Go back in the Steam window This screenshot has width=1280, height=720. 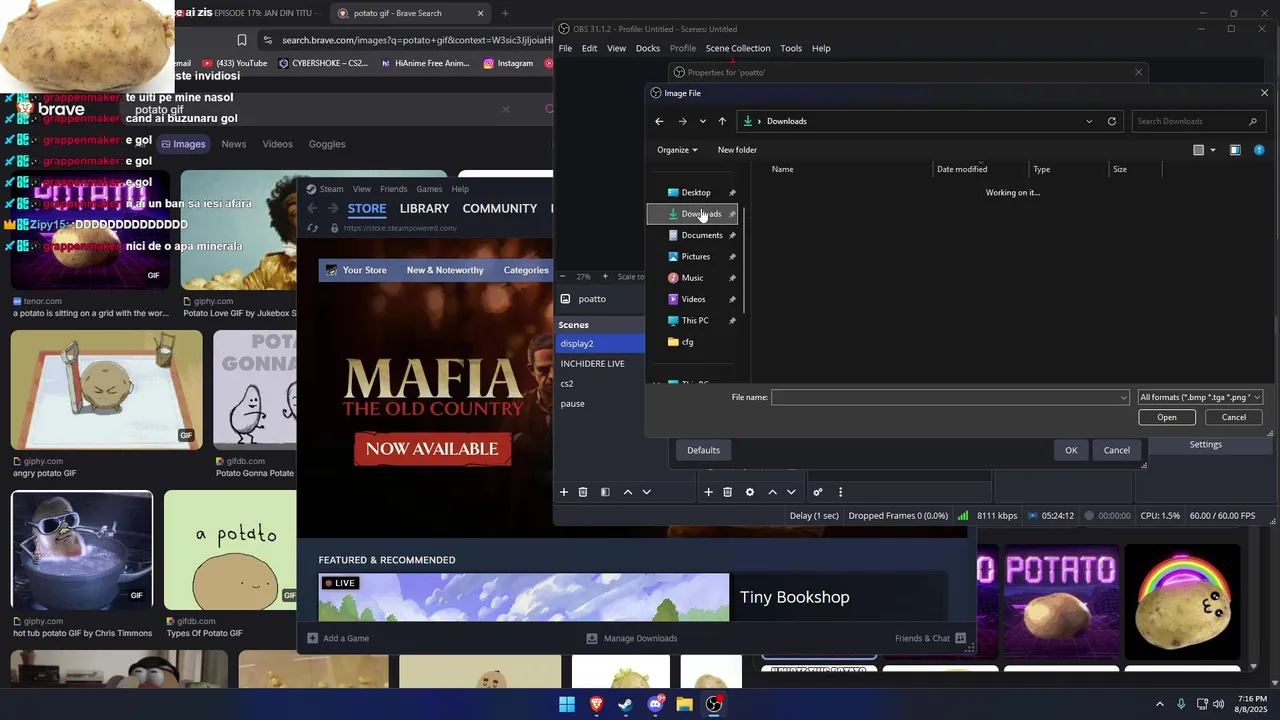tap(312, 208)
